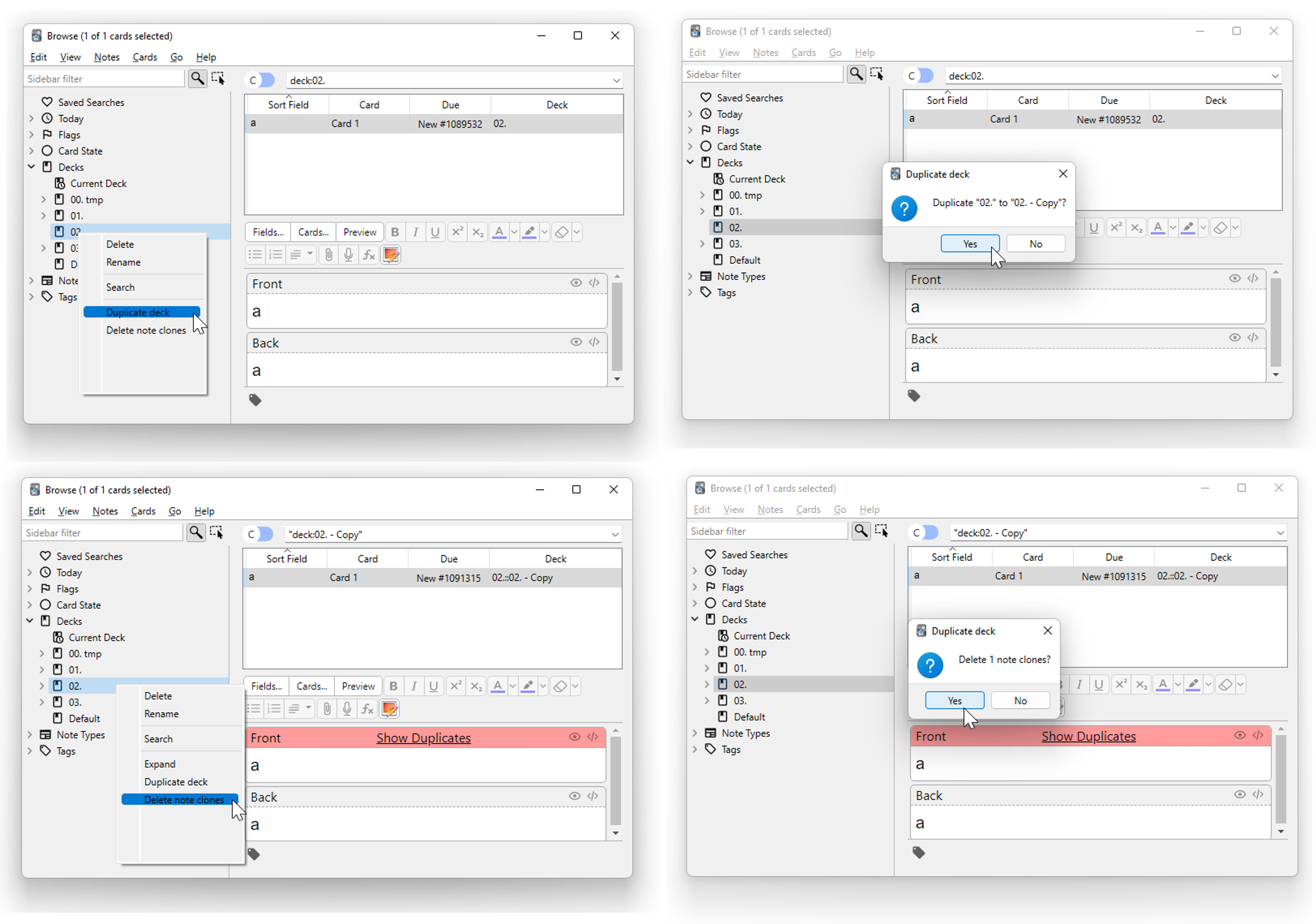This screenshot has height=924, width=1316.
Task: Click microphone record icon in top-left Browse window
Action: pyautogui.click(x=348, y=255)
